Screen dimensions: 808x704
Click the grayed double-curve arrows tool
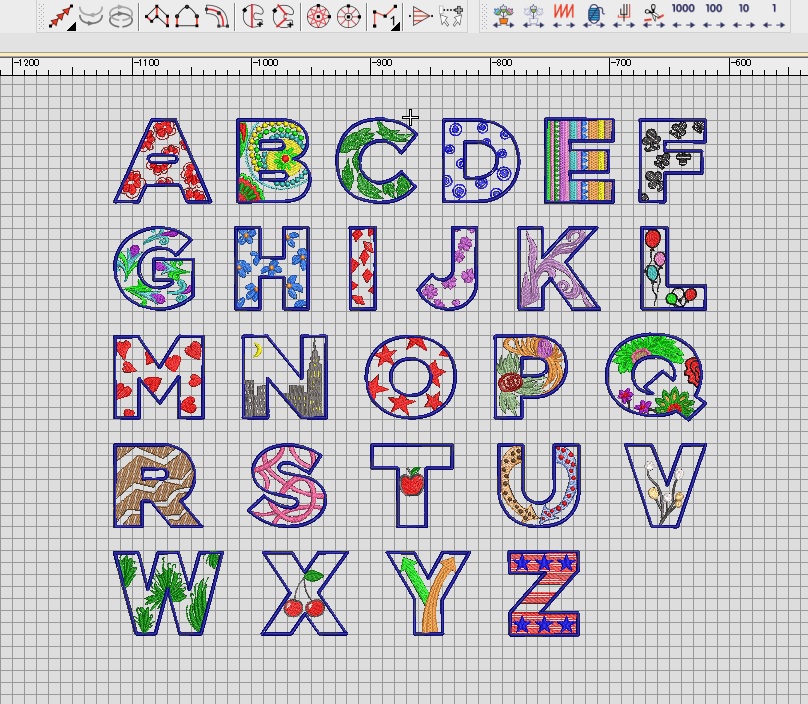[91, 16]
